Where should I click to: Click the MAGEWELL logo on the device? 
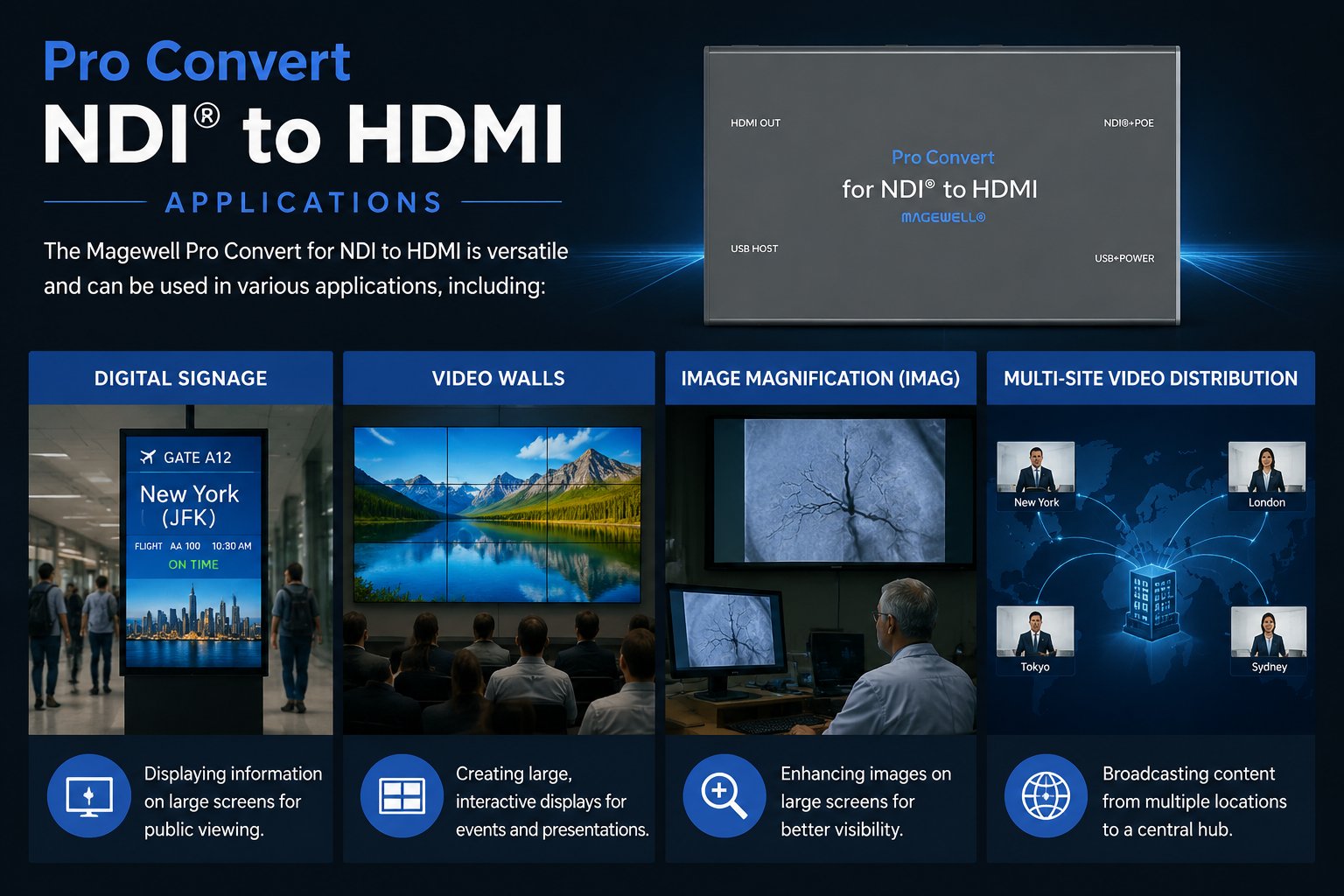(x=943, y=217)
